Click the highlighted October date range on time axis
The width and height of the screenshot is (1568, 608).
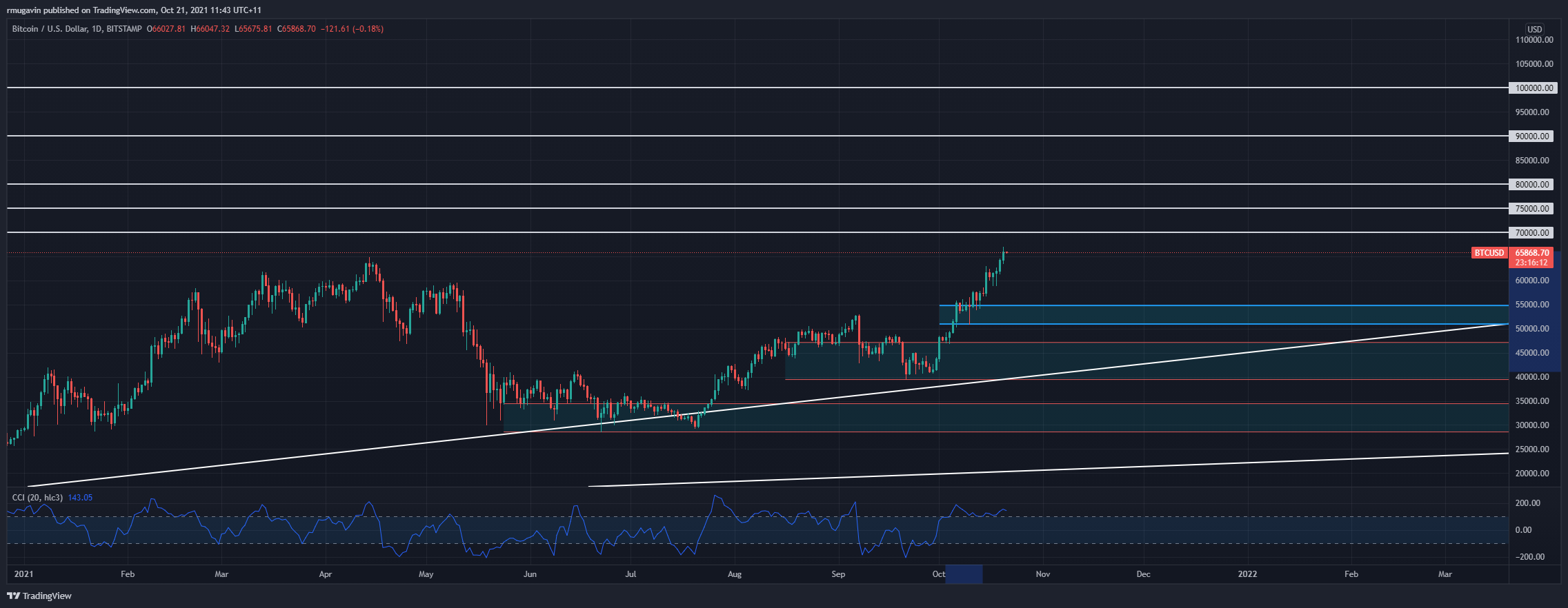964,574
